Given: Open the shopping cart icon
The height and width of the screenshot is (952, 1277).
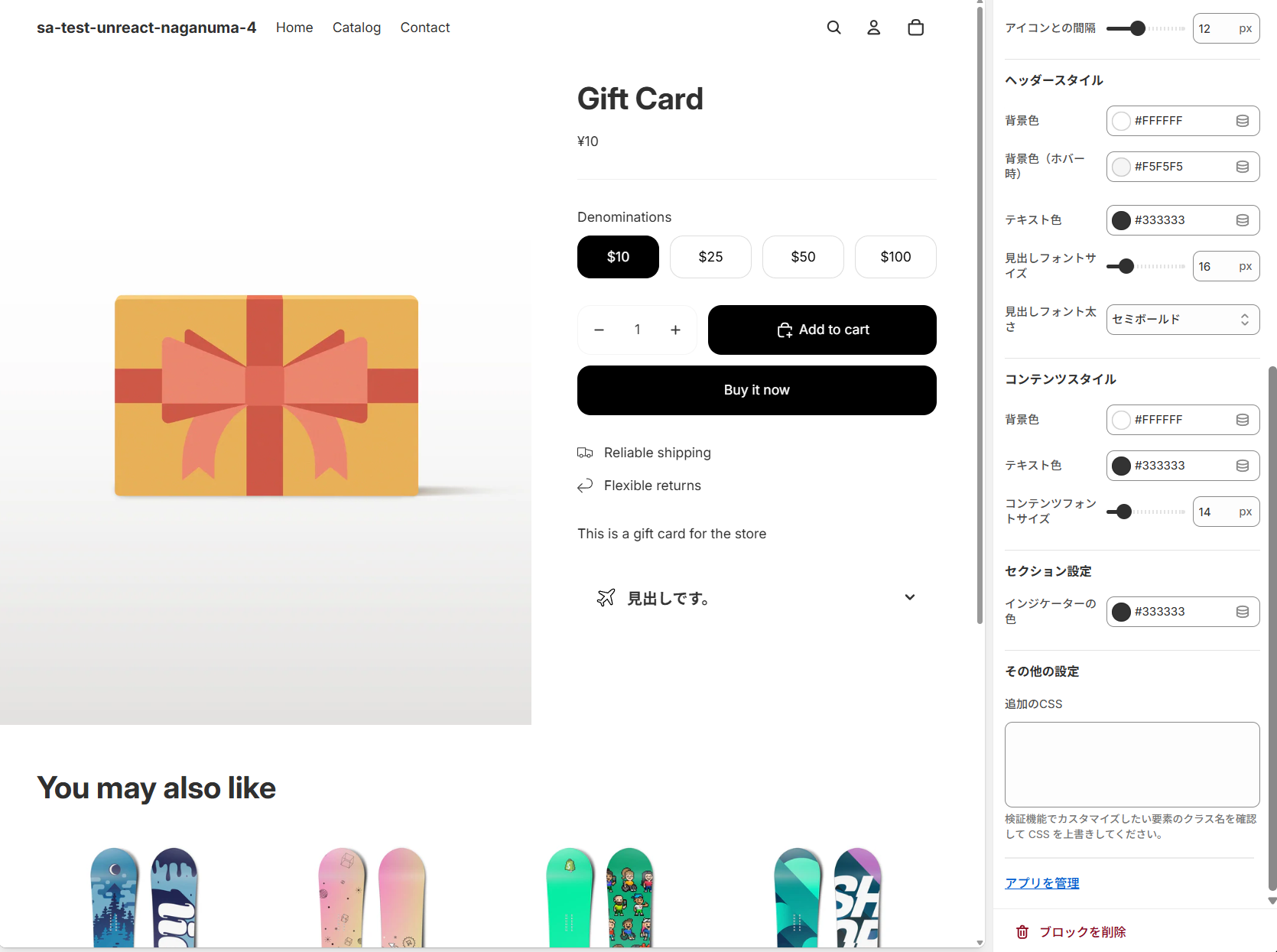Looking at the screenshot, I should click(915, 28).
